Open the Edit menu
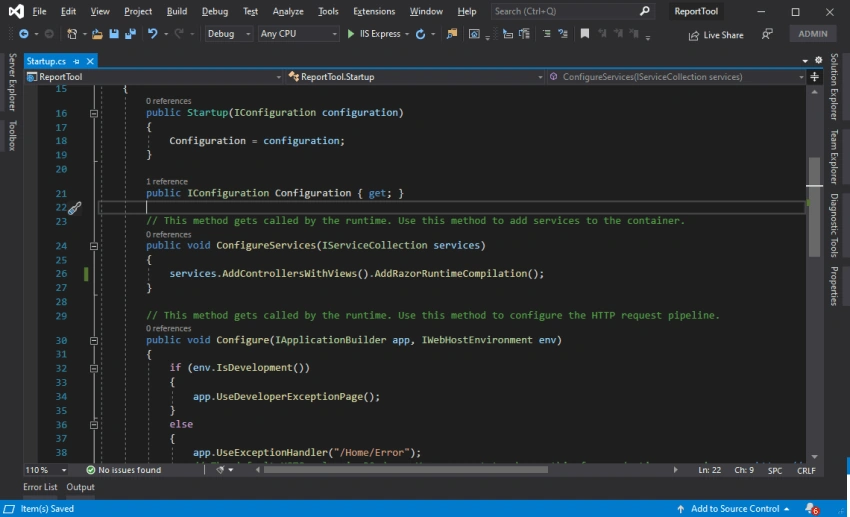 click(68, 11)
